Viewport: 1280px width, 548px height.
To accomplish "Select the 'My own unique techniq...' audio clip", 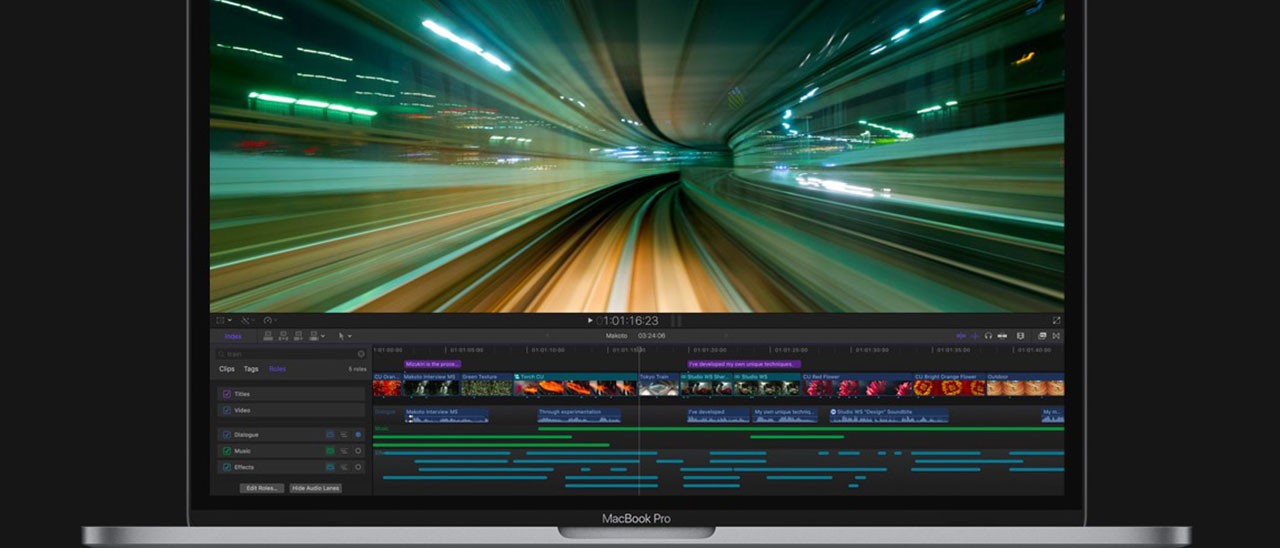I will [x=785, y=414].
